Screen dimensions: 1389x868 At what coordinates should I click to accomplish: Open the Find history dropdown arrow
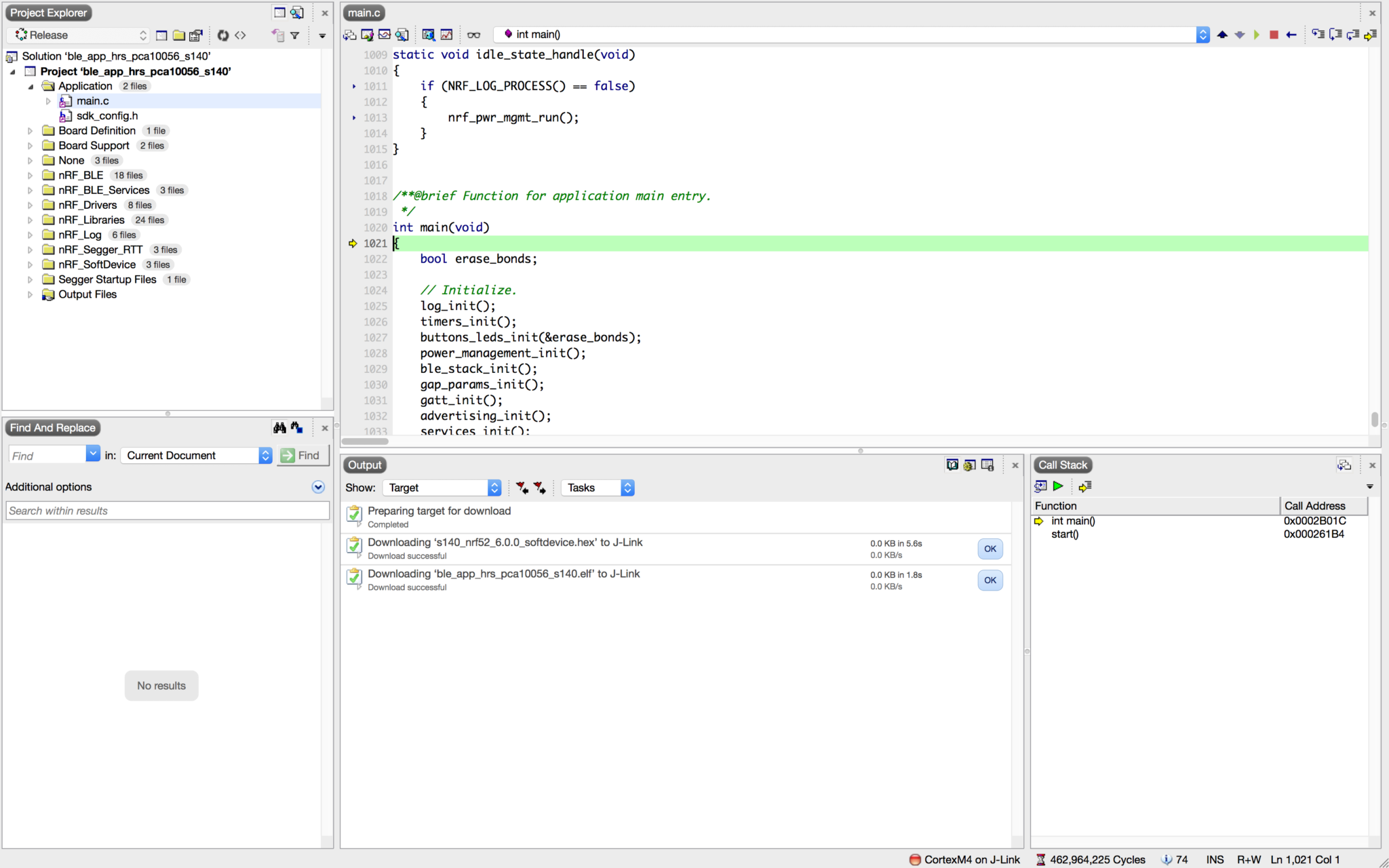[93, 454]
